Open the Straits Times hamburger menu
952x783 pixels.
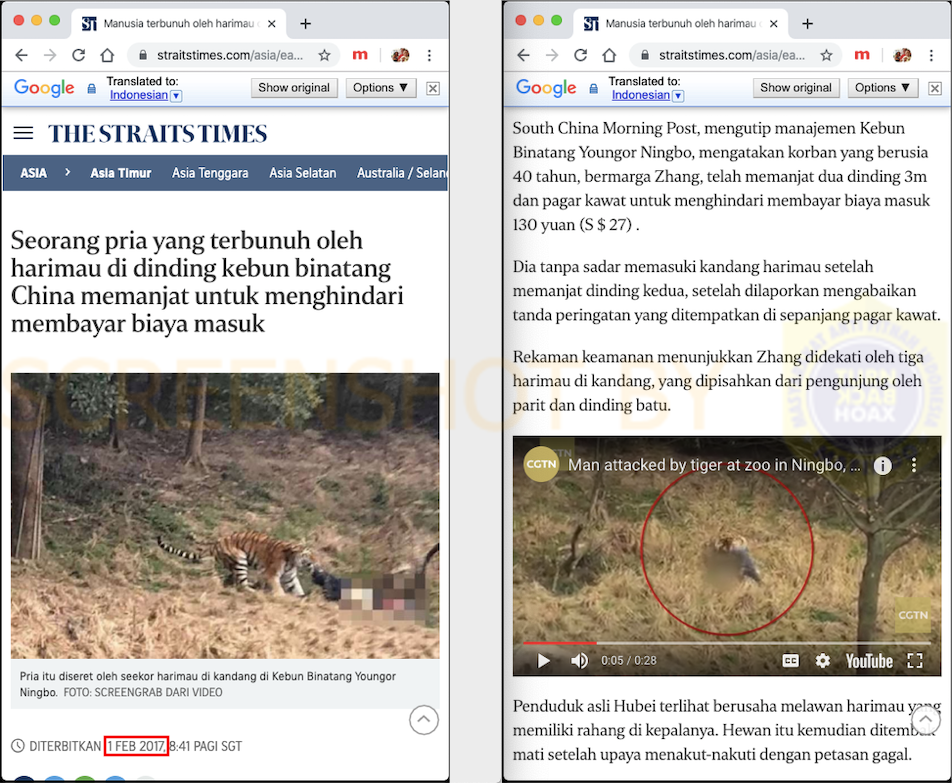(x=23, y=133)
